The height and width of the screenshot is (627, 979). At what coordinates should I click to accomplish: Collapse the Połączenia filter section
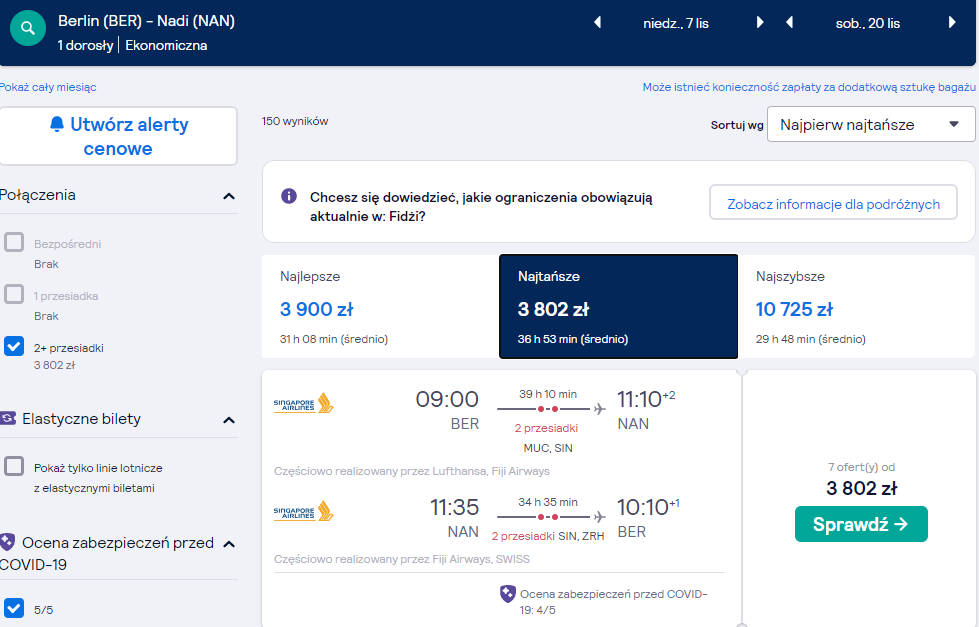coord(229,196)
